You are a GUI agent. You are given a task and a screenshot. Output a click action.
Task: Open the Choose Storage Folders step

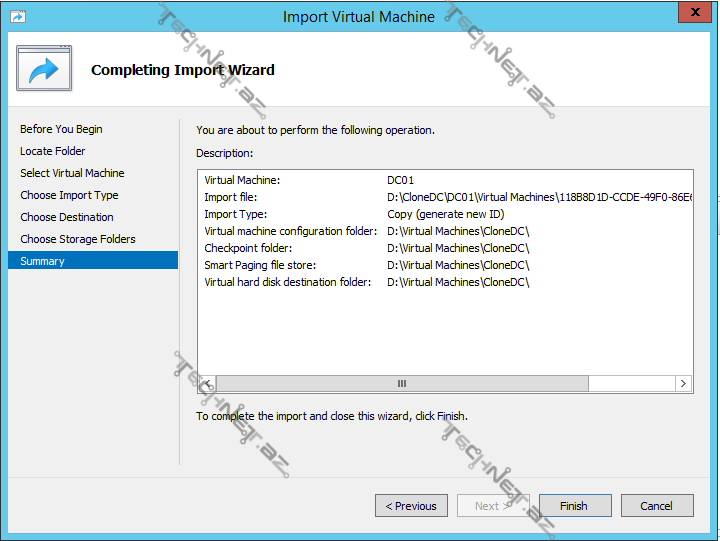click(78, 239)
